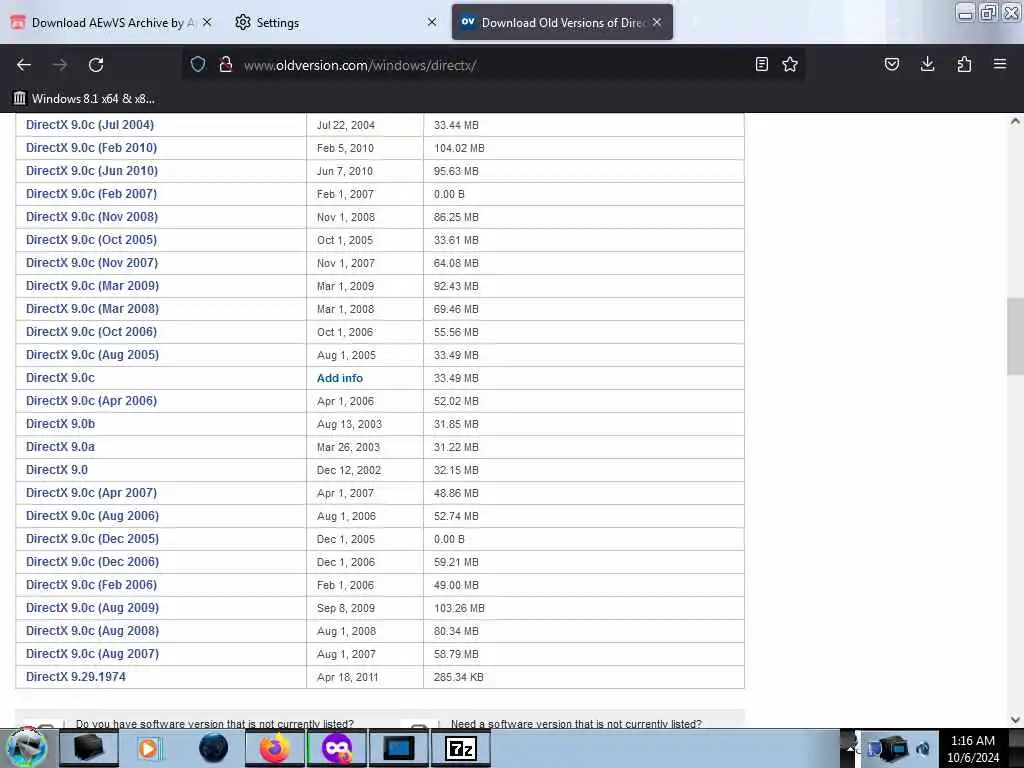Screen dimensions: 1024x768
Task: Select the date cell Dec 12, 2002
Action: [349, 470]
